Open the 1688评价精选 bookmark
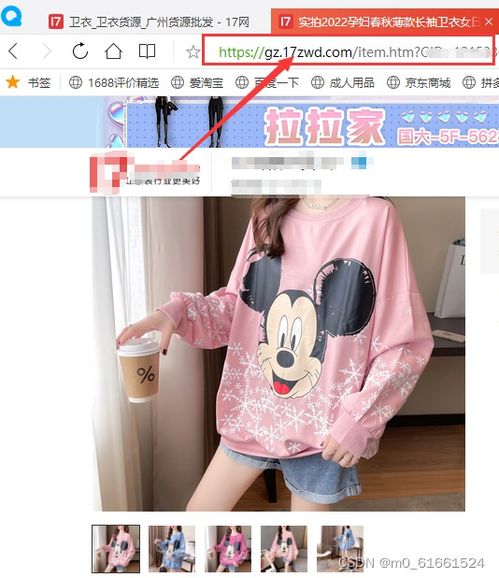This screenshot has height=578, width=499. [x=114, y=83]
